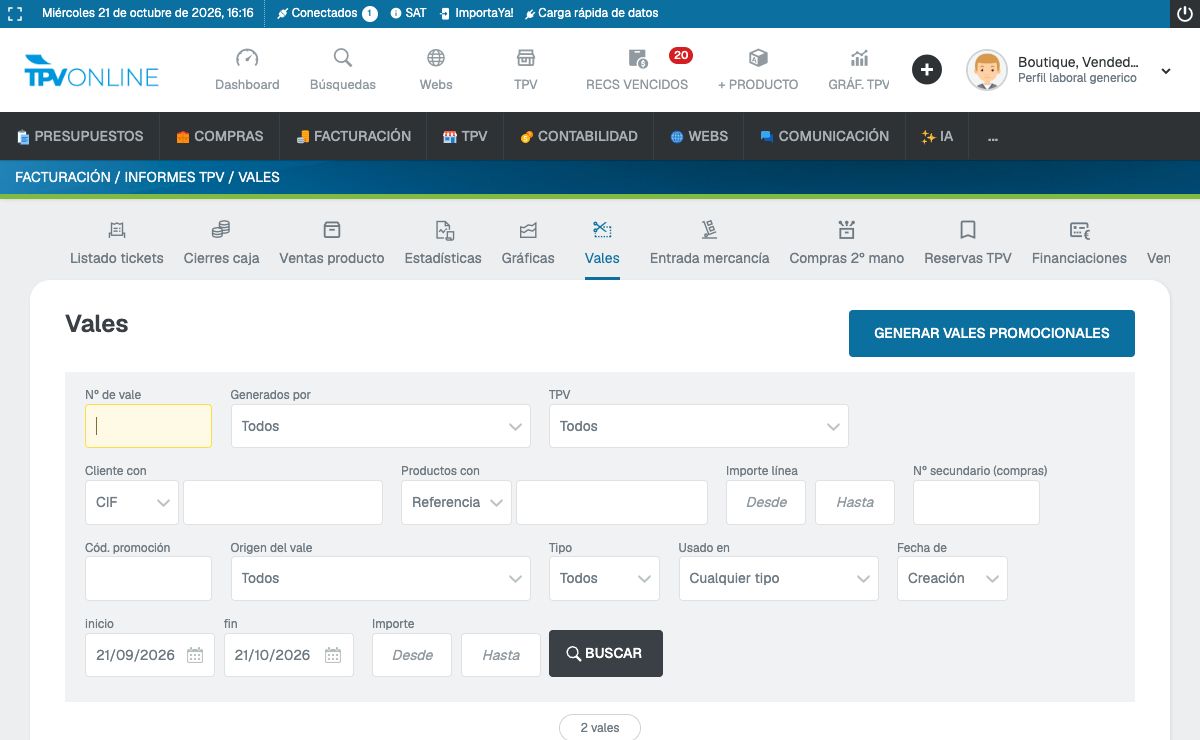Expand the user profile menu chevron
The height and width of the screenshot is (740, 1200).
[1166, 71]
